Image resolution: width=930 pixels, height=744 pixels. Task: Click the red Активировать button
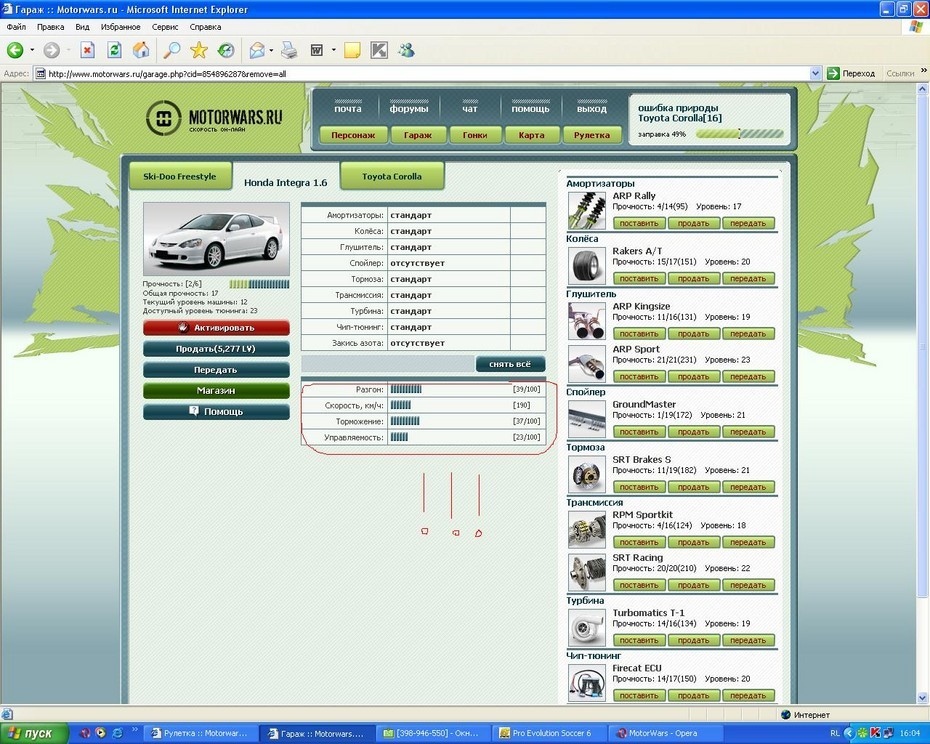click(x=216, y=328)
